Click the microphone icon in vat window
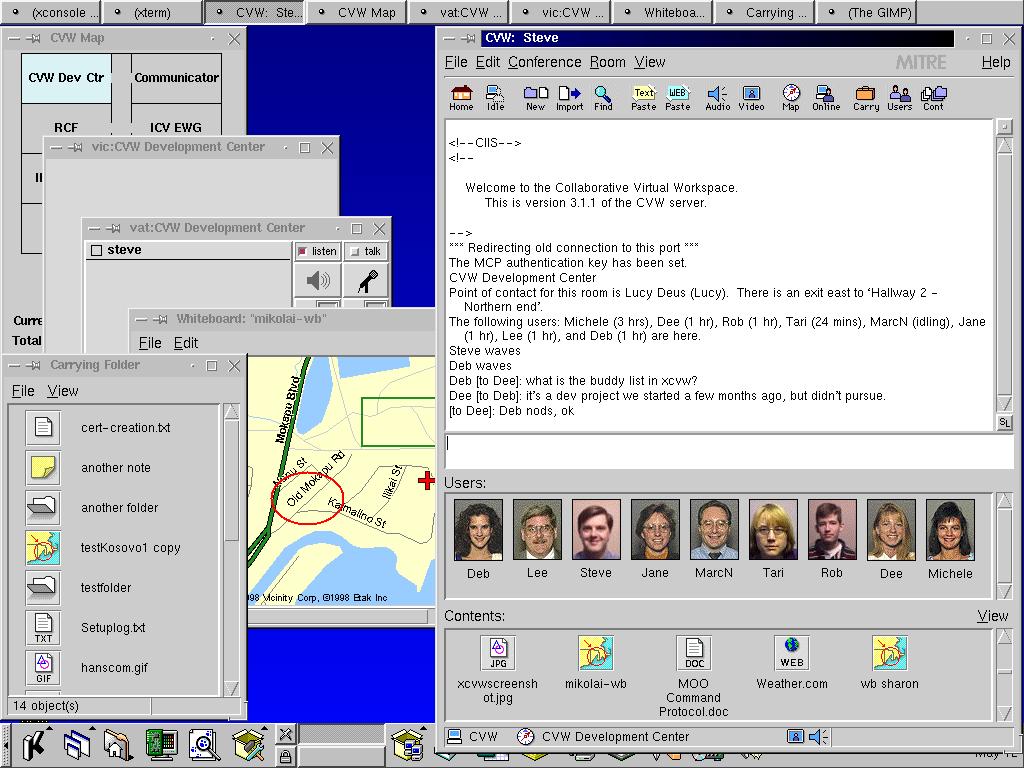 (x=366, y=281)
